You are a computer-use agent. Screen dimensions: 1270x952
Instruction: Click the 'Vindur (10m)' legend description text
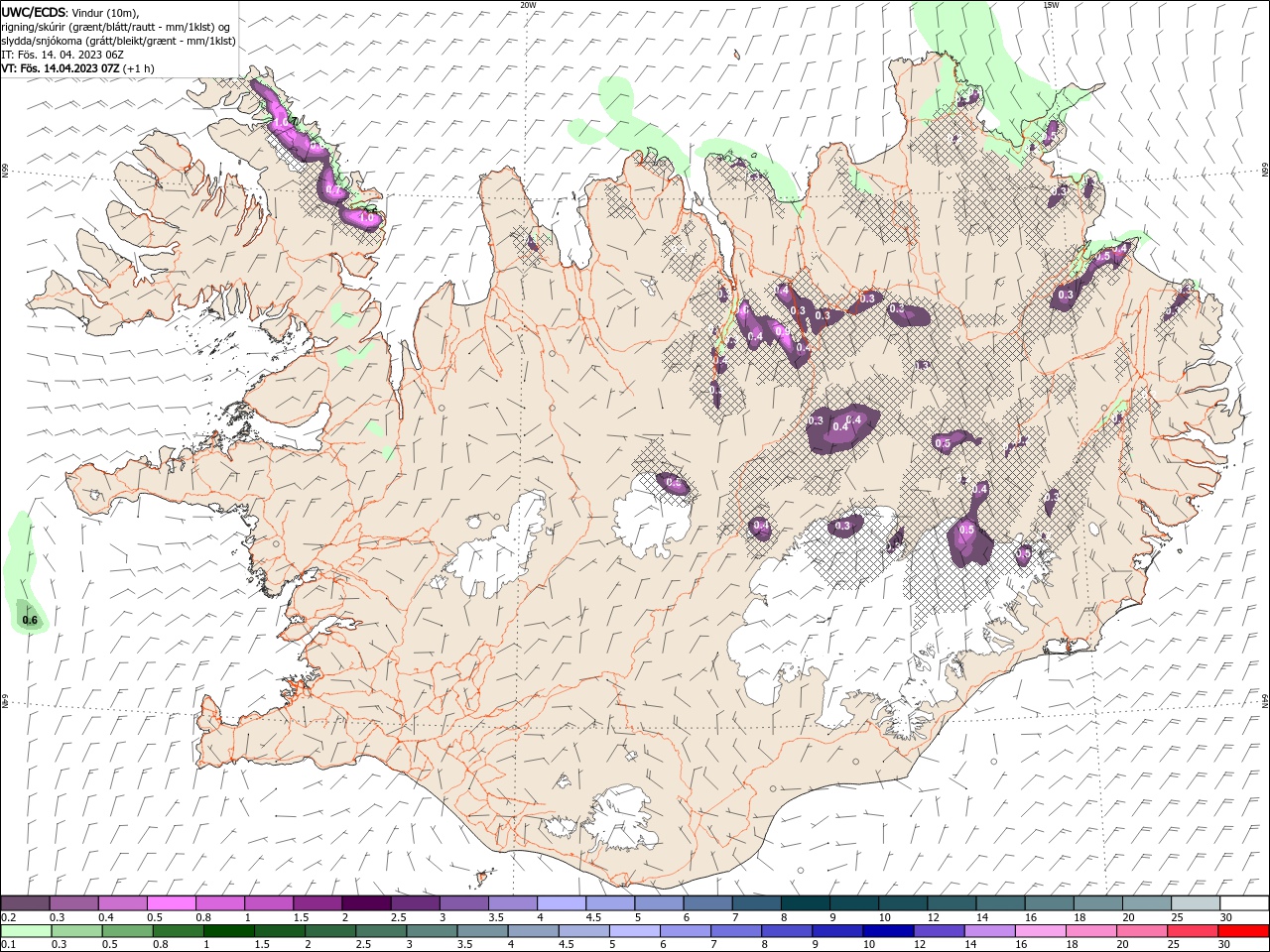(106, 12)
